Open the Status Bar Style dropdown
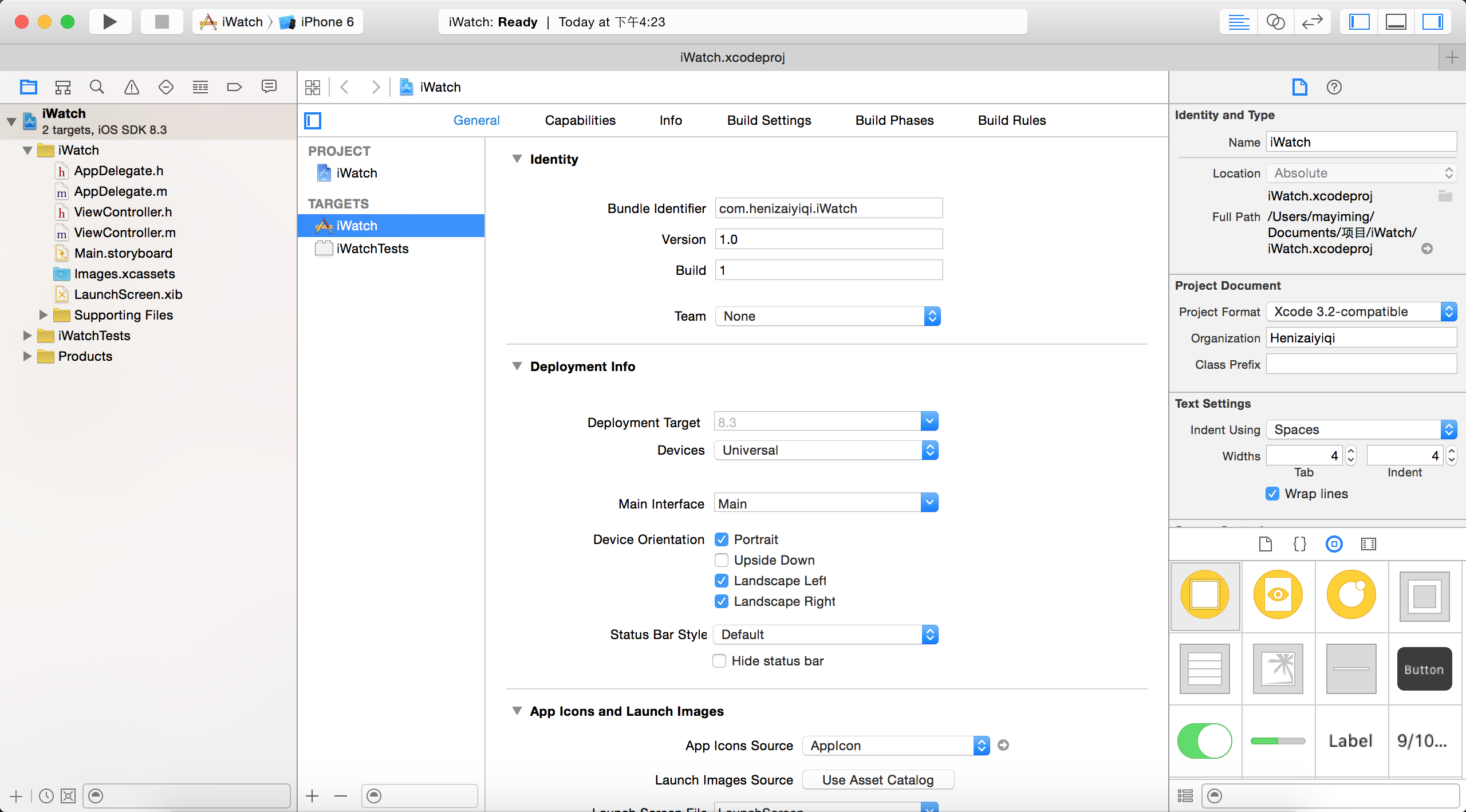 [826, 634]
